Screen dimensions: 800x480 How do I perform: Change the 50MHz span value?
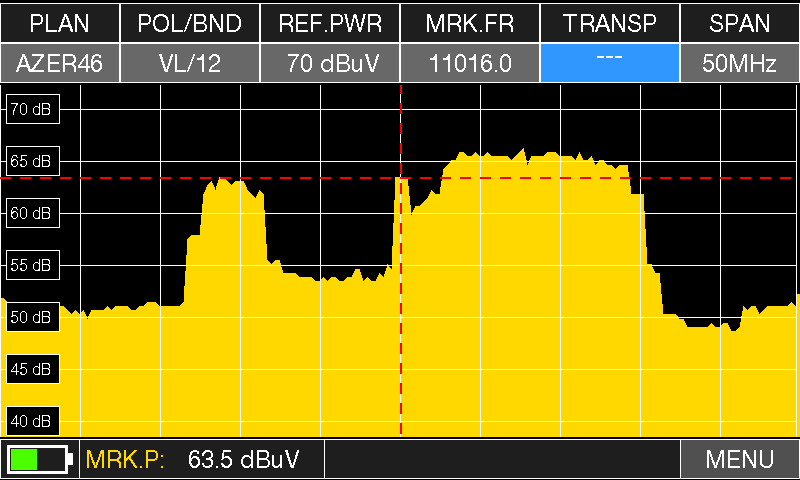740,63
